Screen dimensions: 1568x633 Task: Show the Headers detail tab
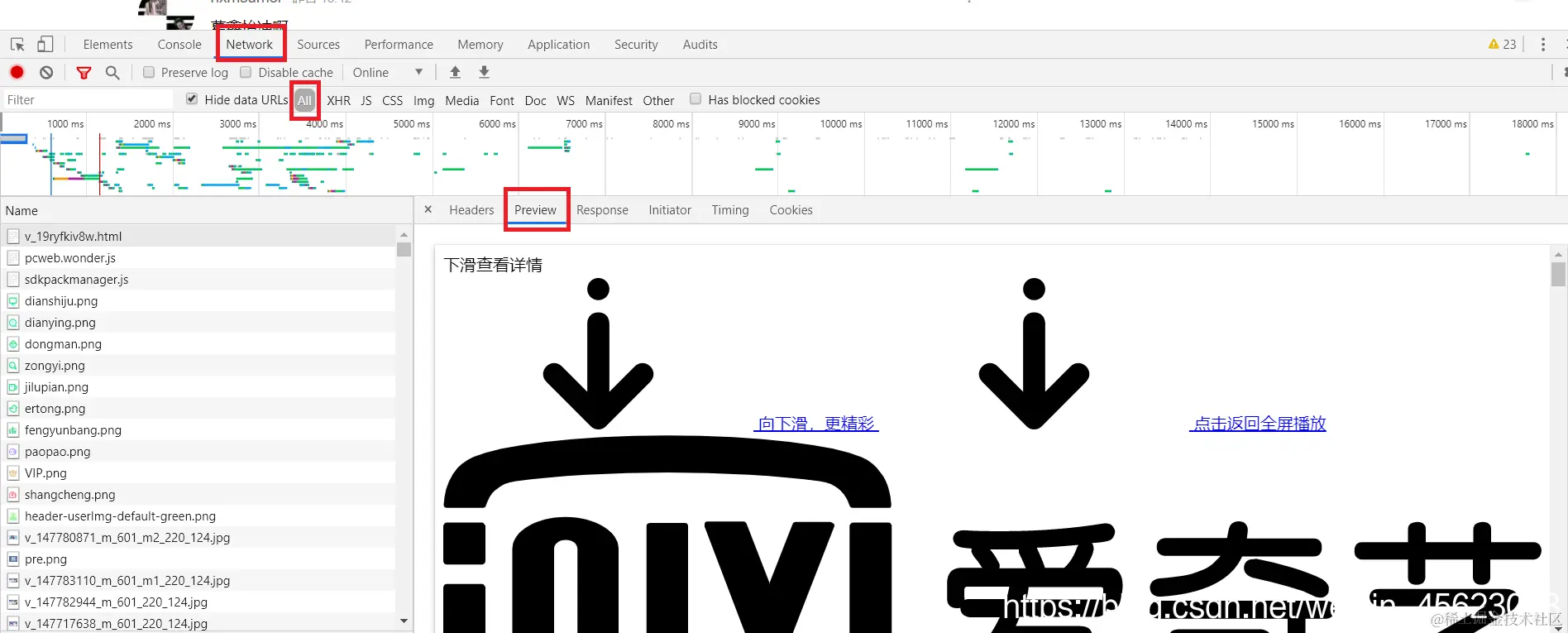click(x=471, y=210)
